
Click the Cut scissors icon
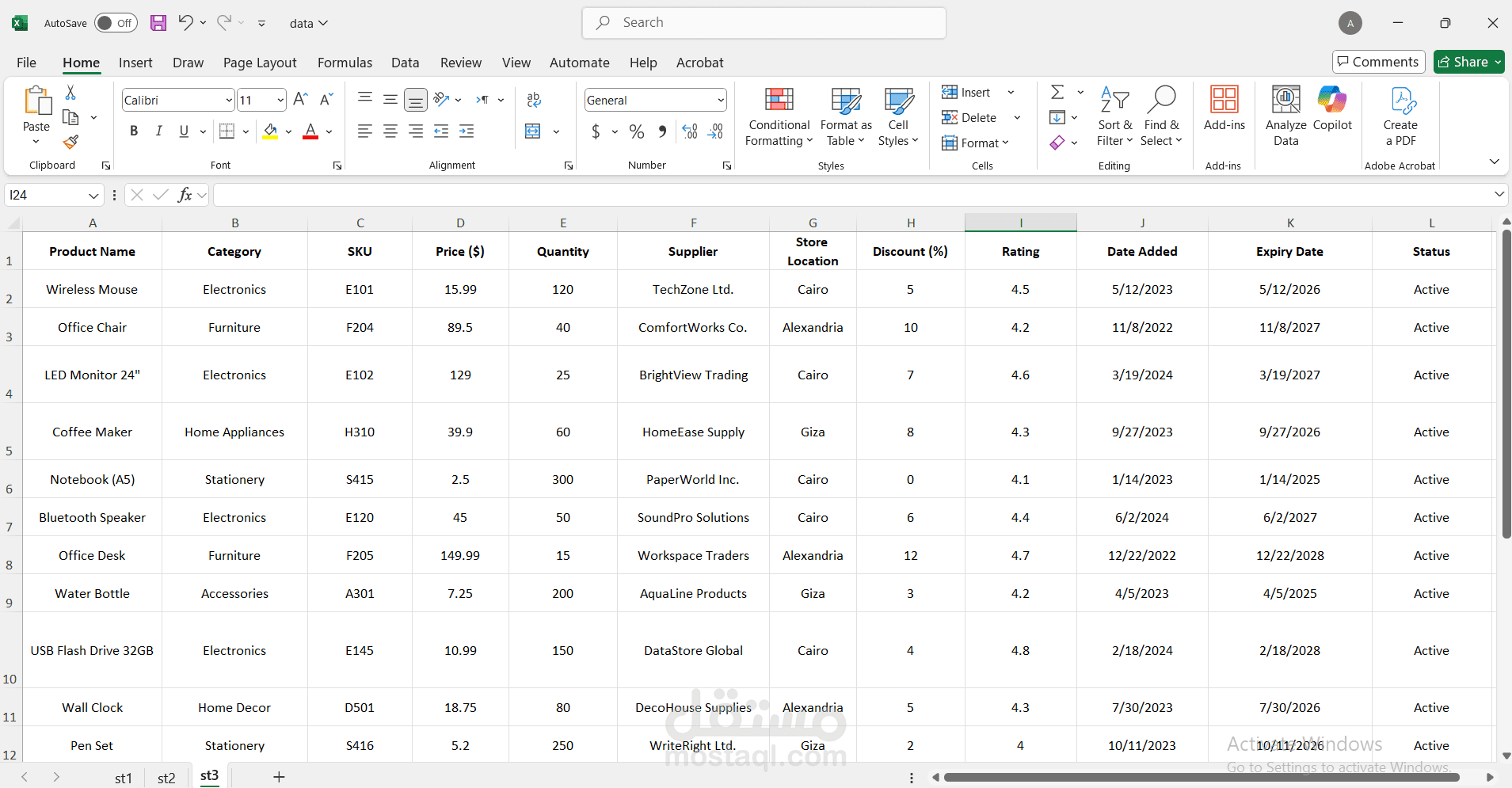[70, 93]
